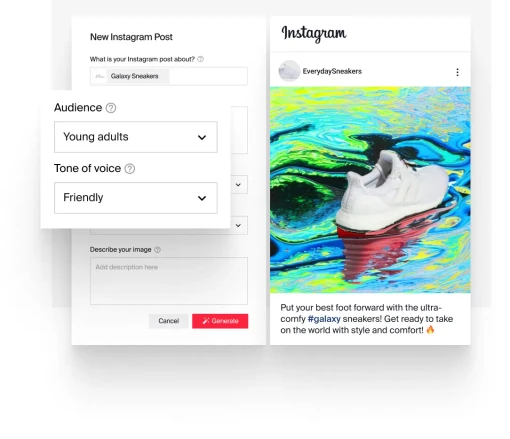The width and height of the screenshot is (510, 439).
Task: Click the Cancel button
Action: [x=168, y=321]
